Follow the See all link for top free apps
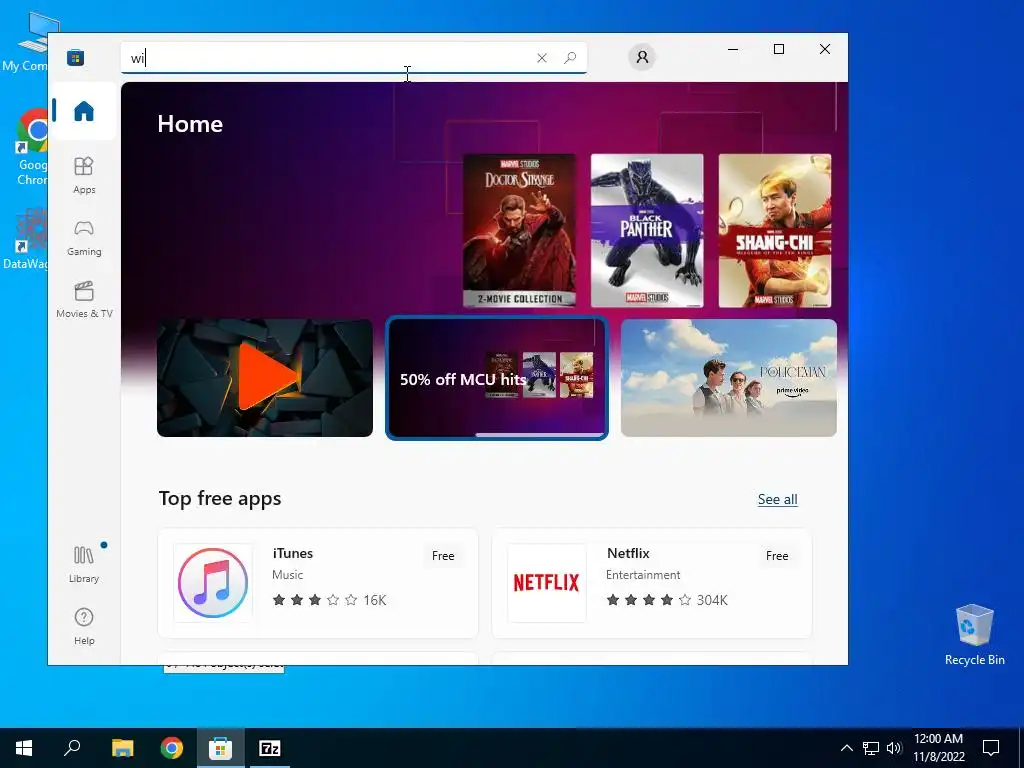1024x768 pixels. coord(777,500)
